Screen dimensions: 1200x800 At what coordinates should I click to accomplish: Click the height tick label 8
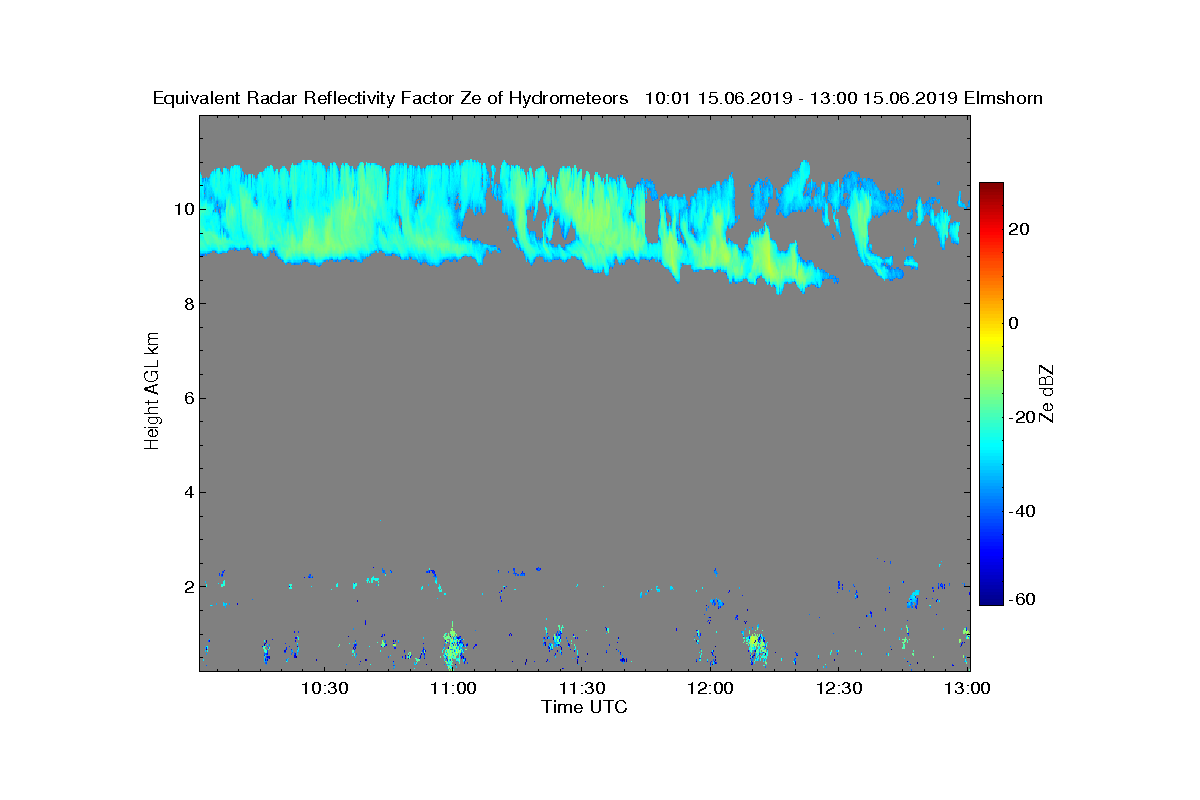click(x=188, y=304)
